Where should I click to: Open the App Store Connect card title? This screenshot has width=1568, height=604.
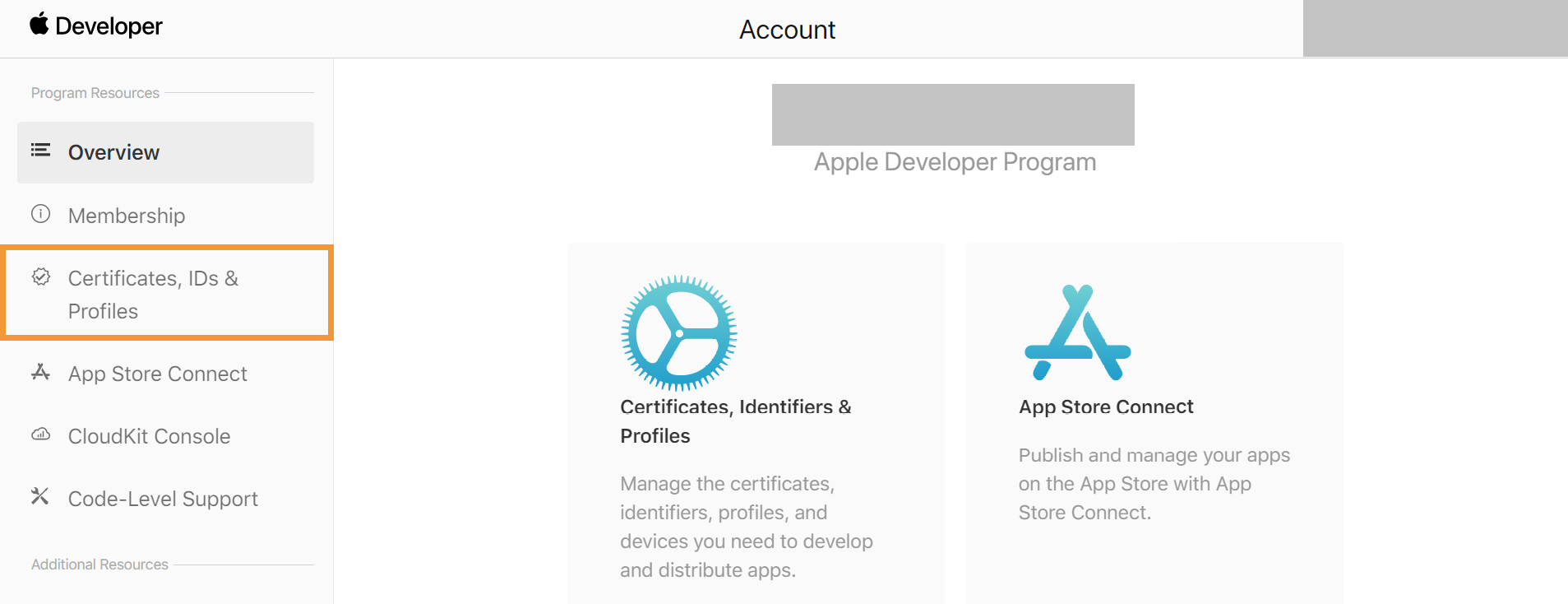pos(1106,407)
